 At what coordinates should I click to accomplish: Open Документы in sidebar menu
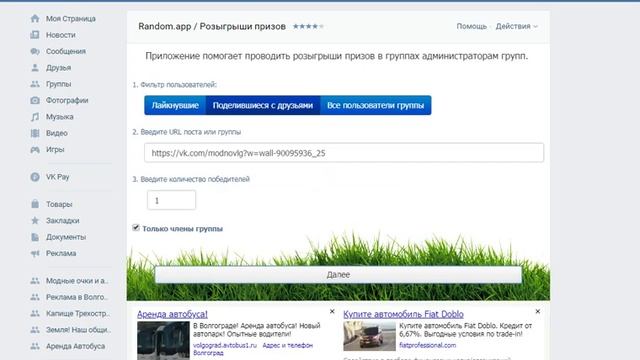click(66, 237)
